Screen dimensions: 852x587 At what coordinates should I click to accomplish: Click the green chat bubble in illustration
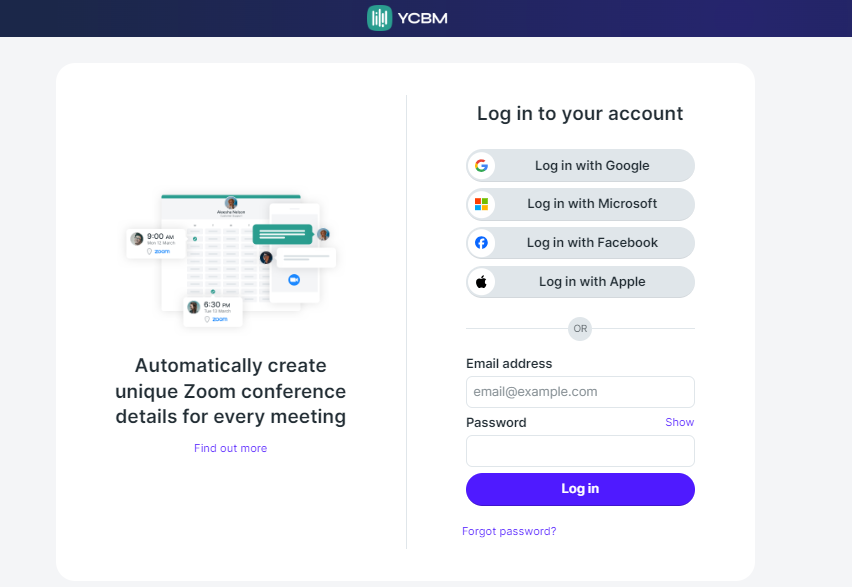coord(283,234)
